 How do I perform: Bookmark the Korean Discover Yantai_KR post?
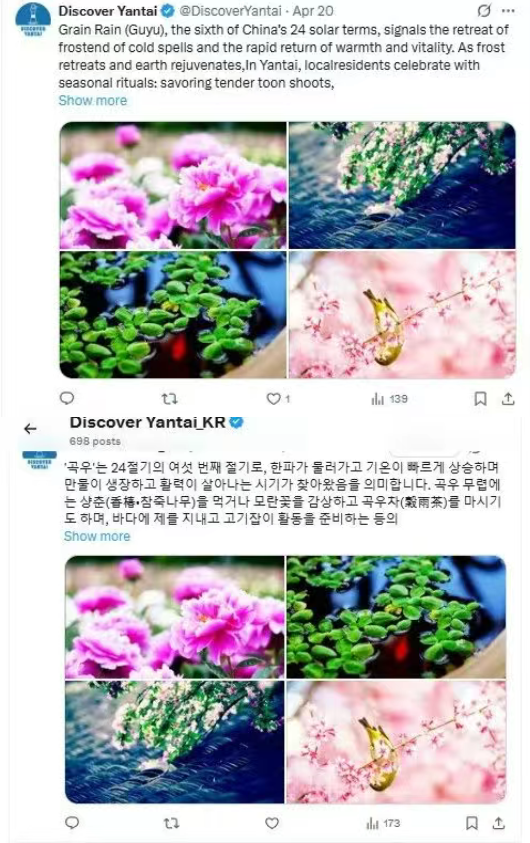471,823
